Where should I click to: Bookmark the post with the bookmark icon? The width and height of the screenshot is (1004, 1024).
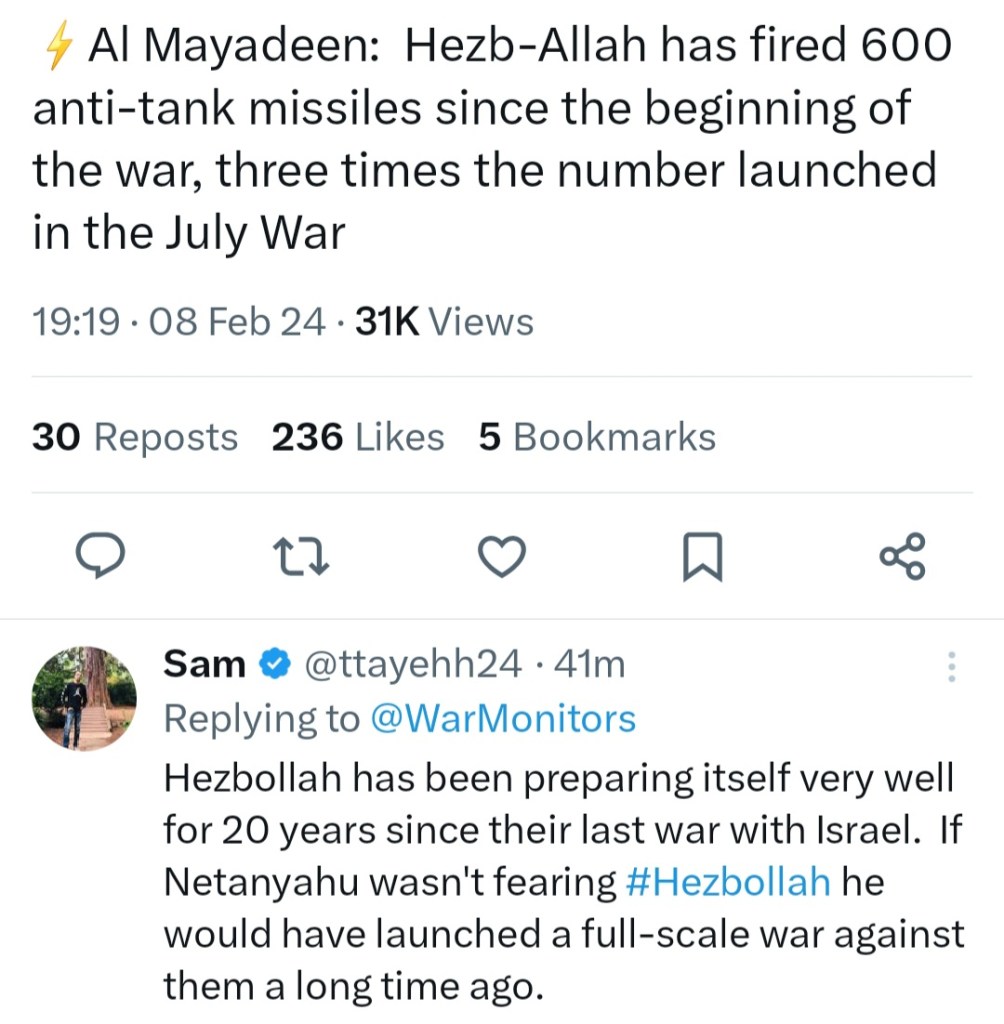point(701,556)
